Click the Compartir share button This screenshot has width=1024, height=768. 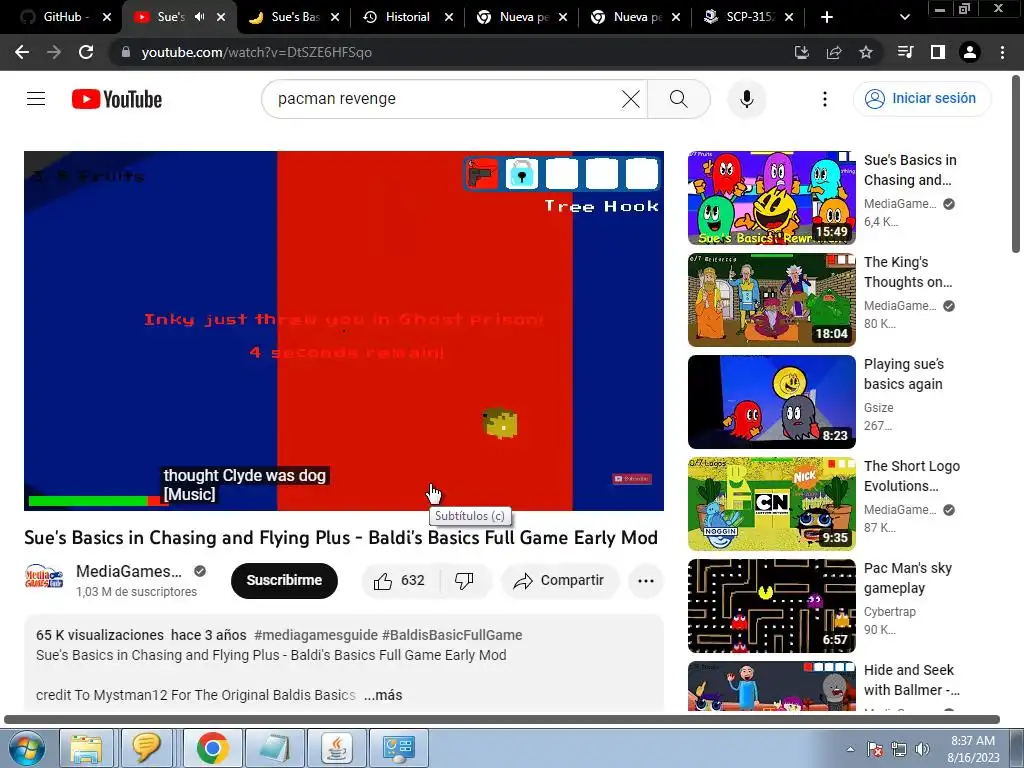click(560, 581)
